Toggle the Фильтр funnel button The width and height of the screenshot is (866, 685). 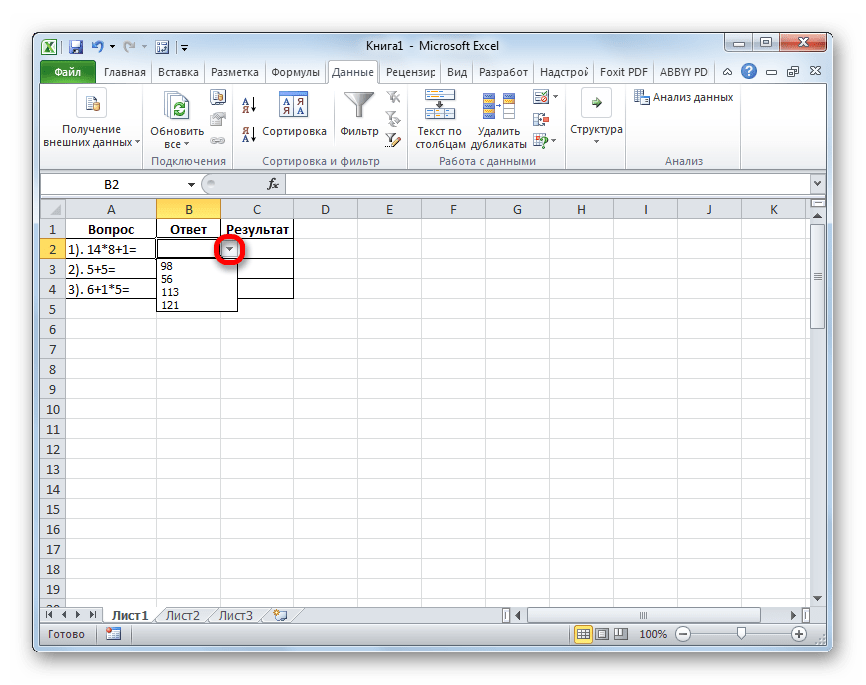point(359,114)
